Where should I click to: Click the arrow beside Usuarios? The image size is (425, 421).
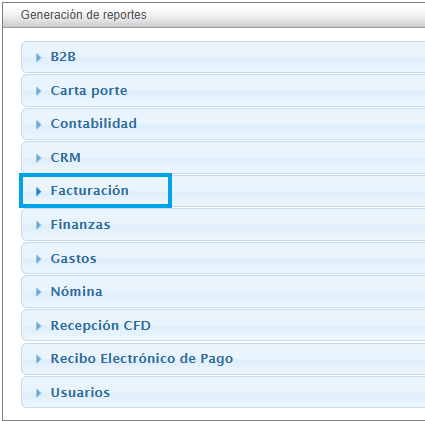click(39, 393)
